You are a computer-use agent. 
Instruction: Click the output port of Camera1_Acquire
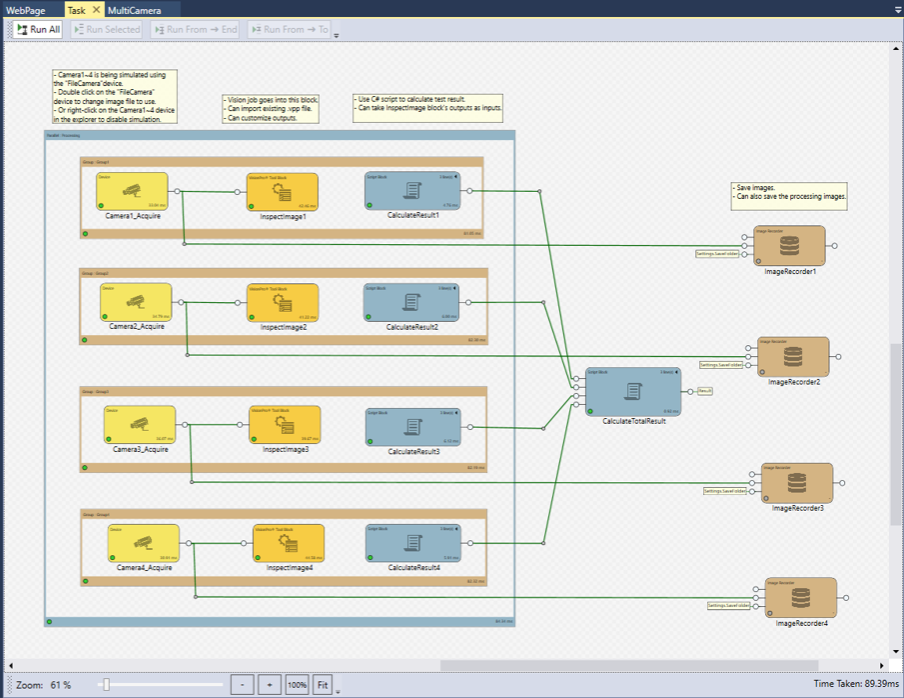coord(177,190)
